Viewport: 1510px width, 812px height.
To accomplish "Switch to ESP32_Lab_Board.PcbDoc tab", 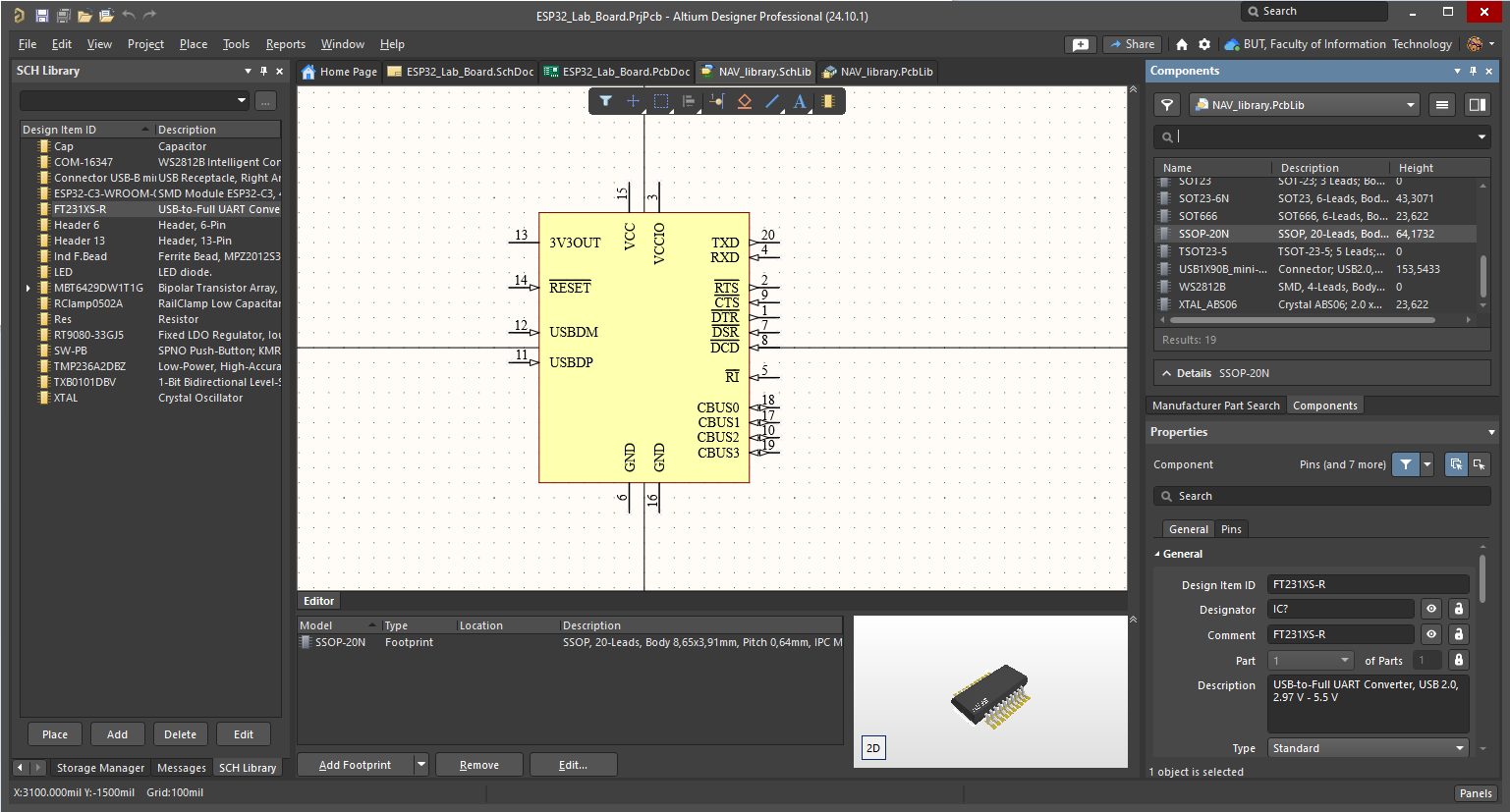I will pos(618,72).
